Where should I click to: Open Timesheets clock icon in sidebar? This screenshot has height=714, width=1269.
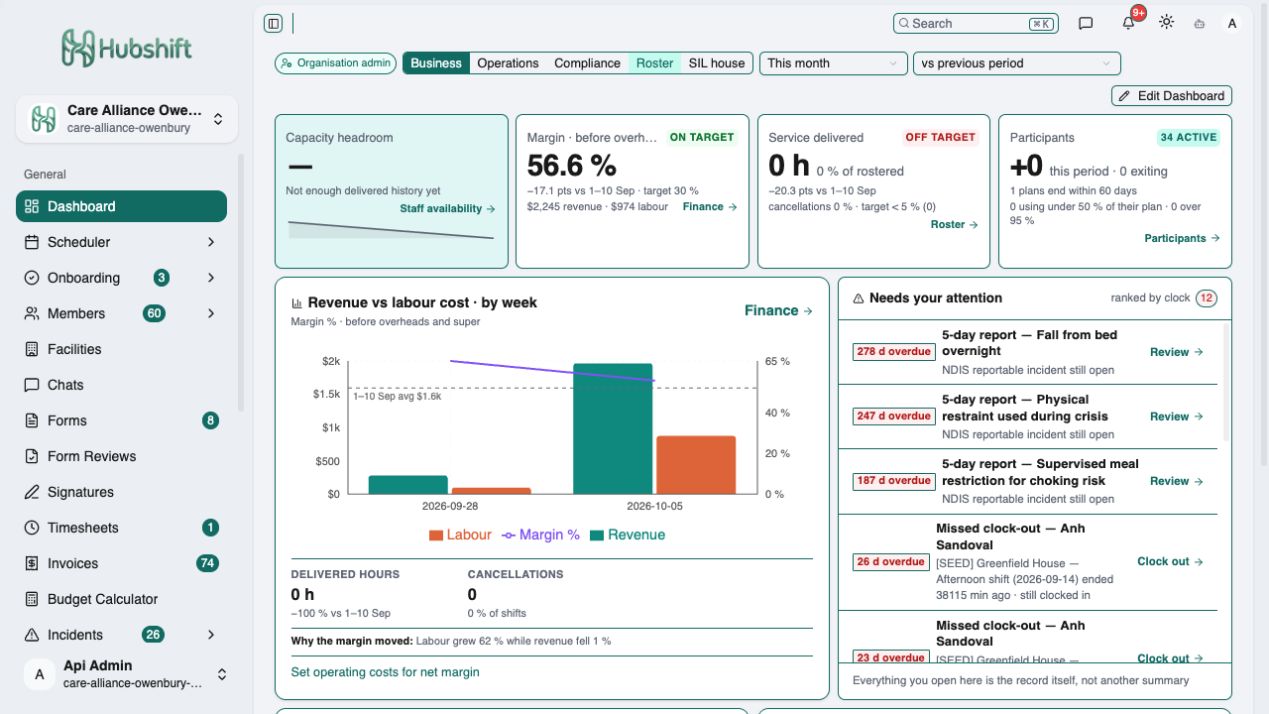pyautogui.click(x=31, y=528)
